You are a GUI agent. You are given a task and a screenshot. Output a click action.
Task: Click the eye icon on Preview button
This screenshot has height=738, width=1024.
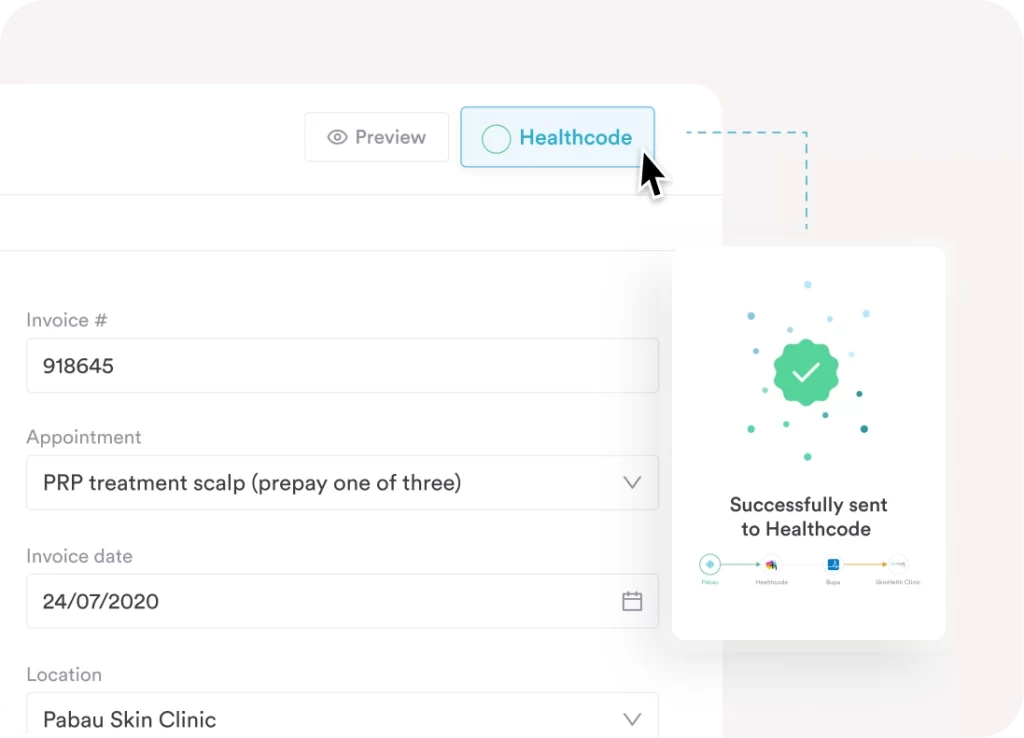tap(337, 137)
